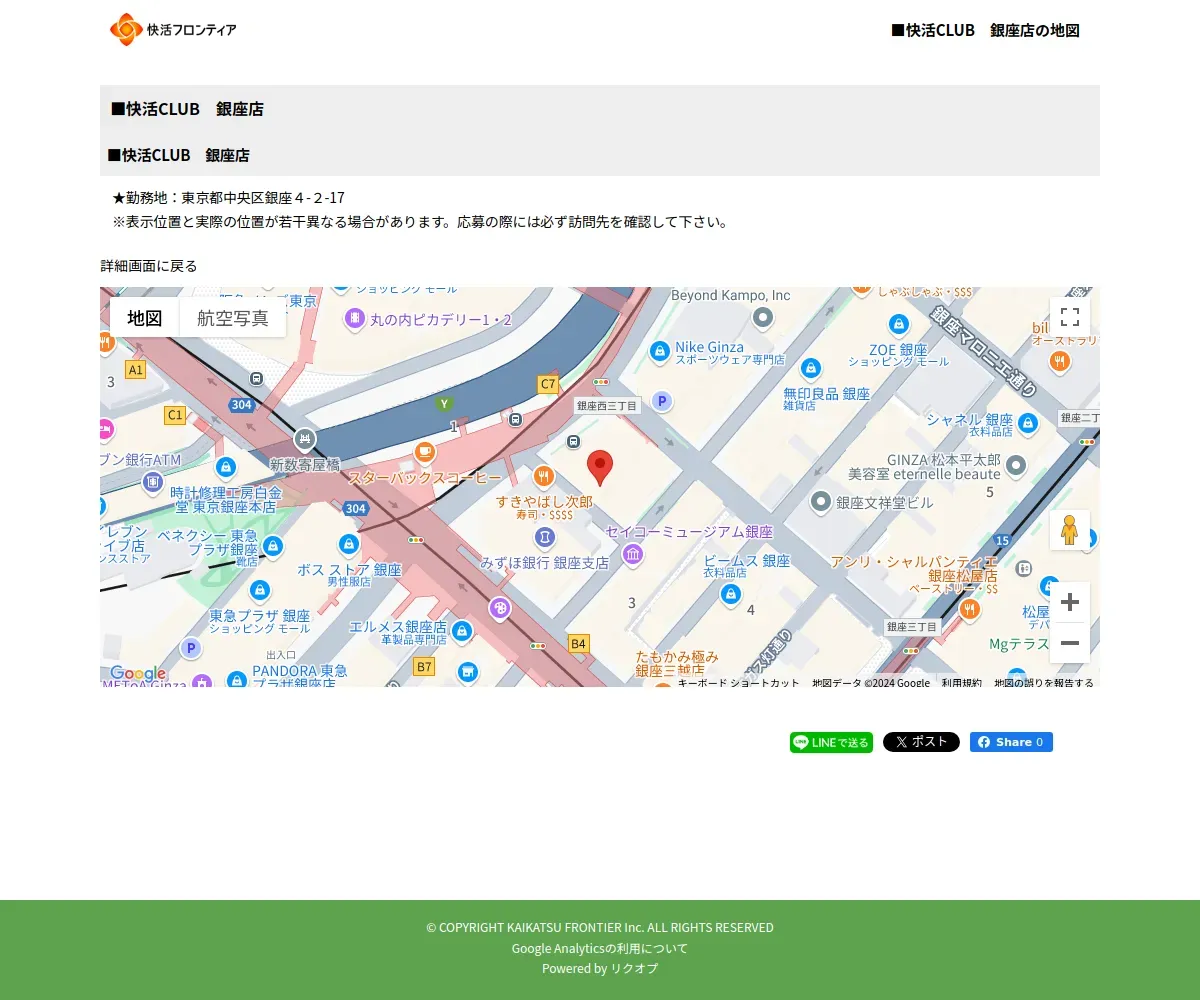
Task: Click Muji Ginza shopping marker icon
Action: [x=811, y=368]
